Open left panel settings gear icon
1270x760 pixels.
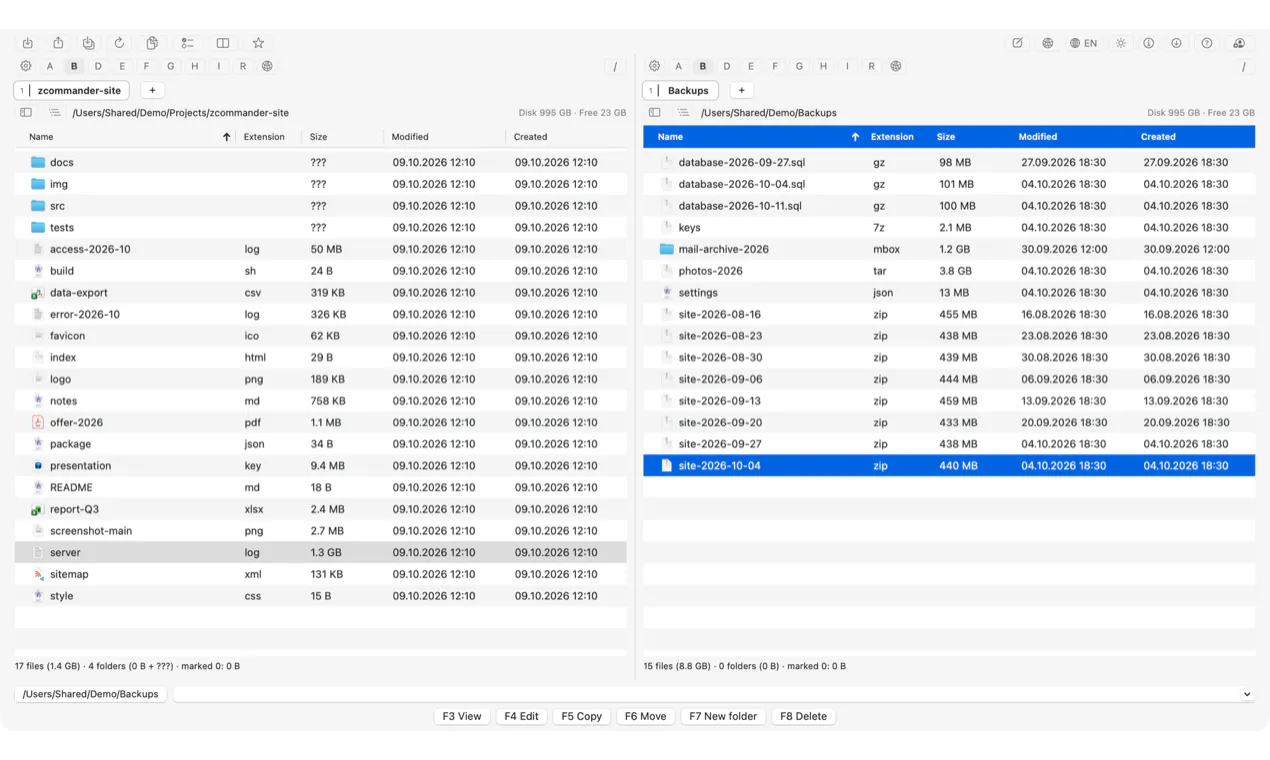pyautogui.click(x=26, y=66)
